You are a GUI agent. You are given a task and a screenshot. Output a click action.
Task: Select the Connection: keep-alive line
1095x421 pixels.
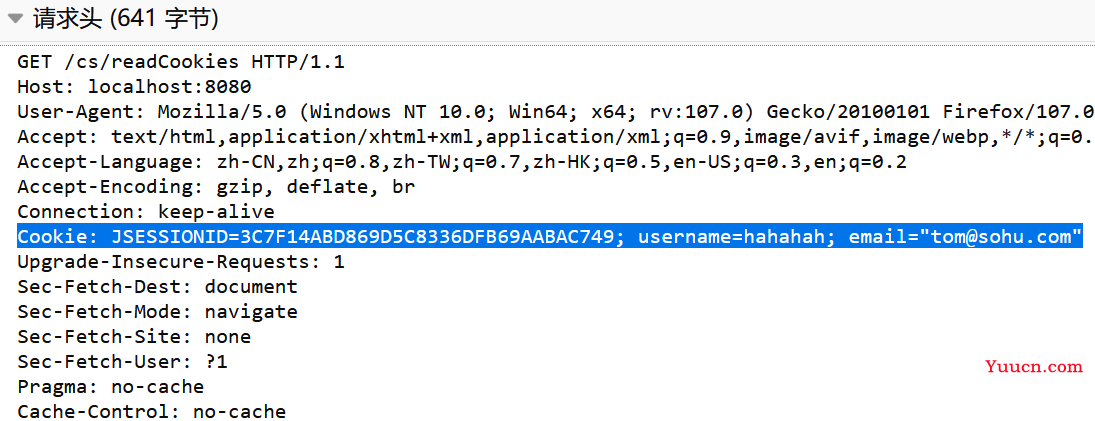[146, 212]
